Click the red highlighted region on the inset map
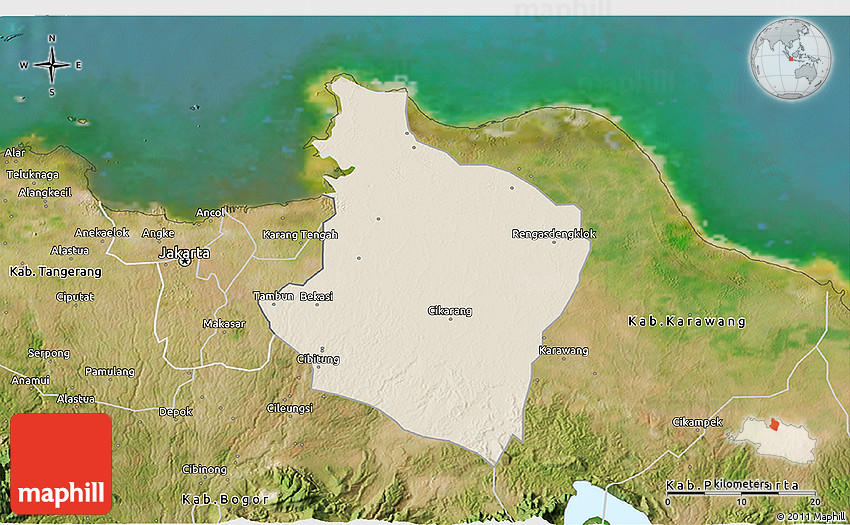850x525 pixels. pyautogui.click(x=774, y=425)
